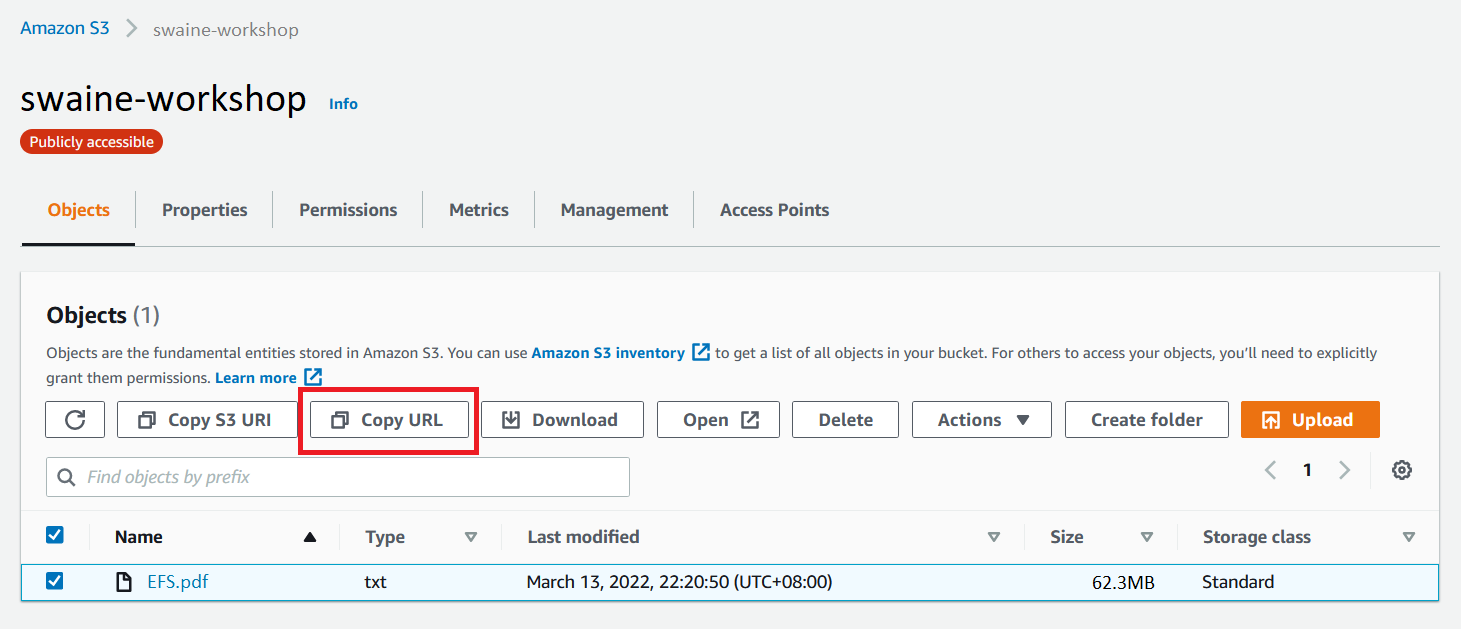This screenshot has height=629, width=1461.
Task: Uncheck the EFS.pdf row checkbox
Action: pyautogui.click(x=55, y=580)
